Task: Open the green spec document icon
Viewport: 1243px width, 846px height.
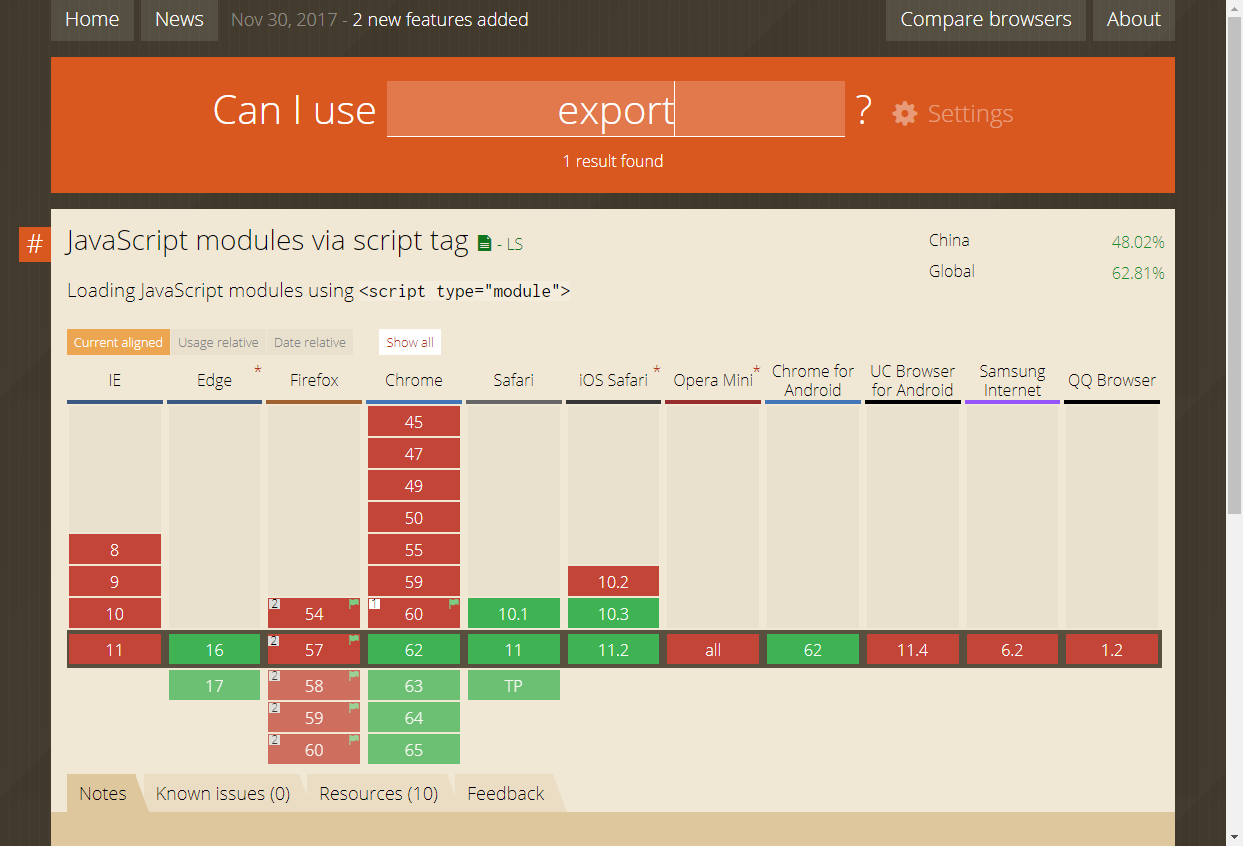Action: pos(485,243)
